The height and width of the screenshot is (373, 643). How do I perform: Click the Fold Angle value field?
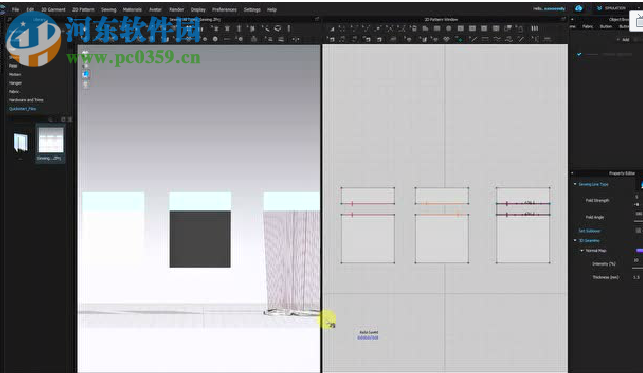tap(638, 214)
